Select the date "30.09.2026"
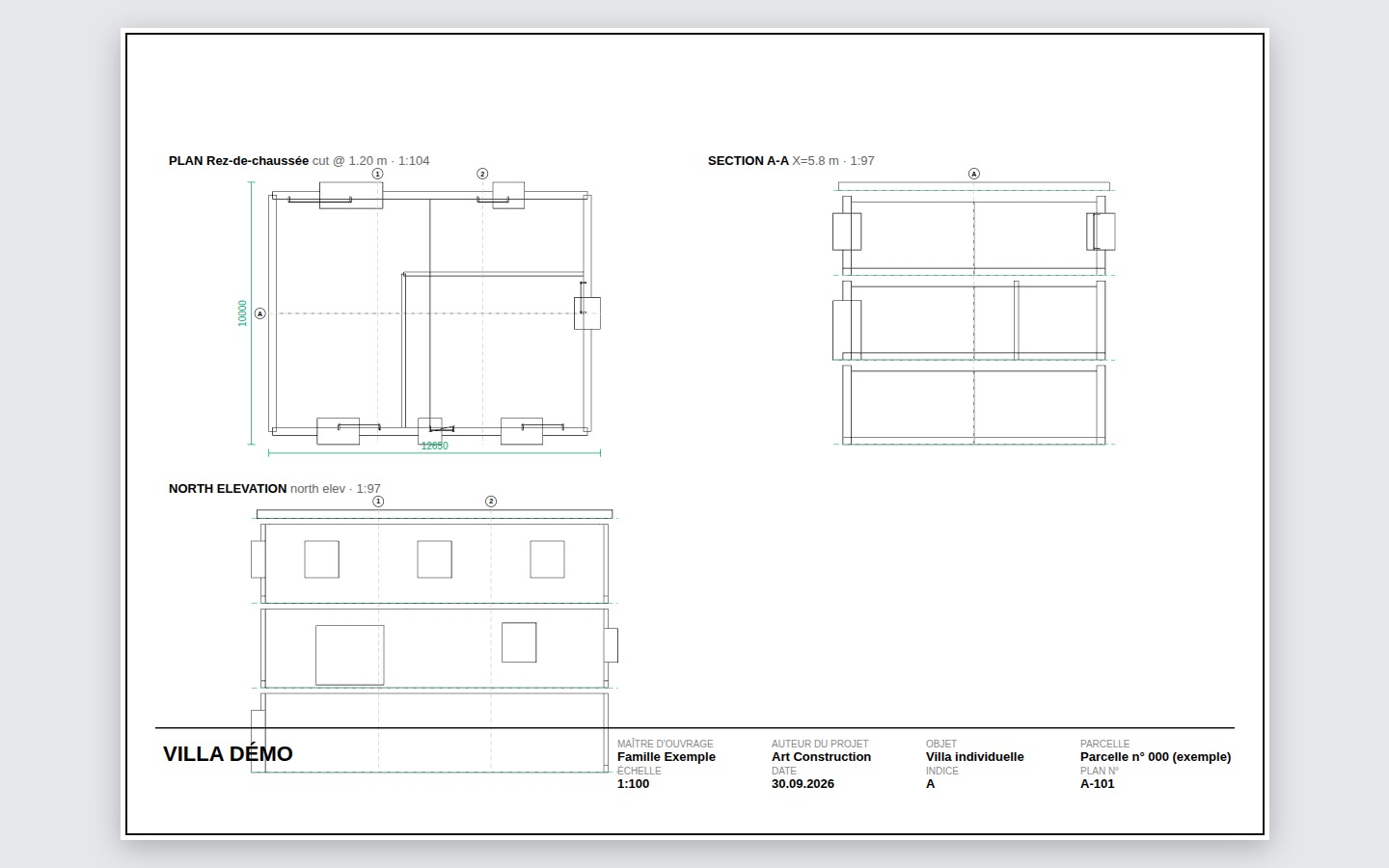 (803, 784)
